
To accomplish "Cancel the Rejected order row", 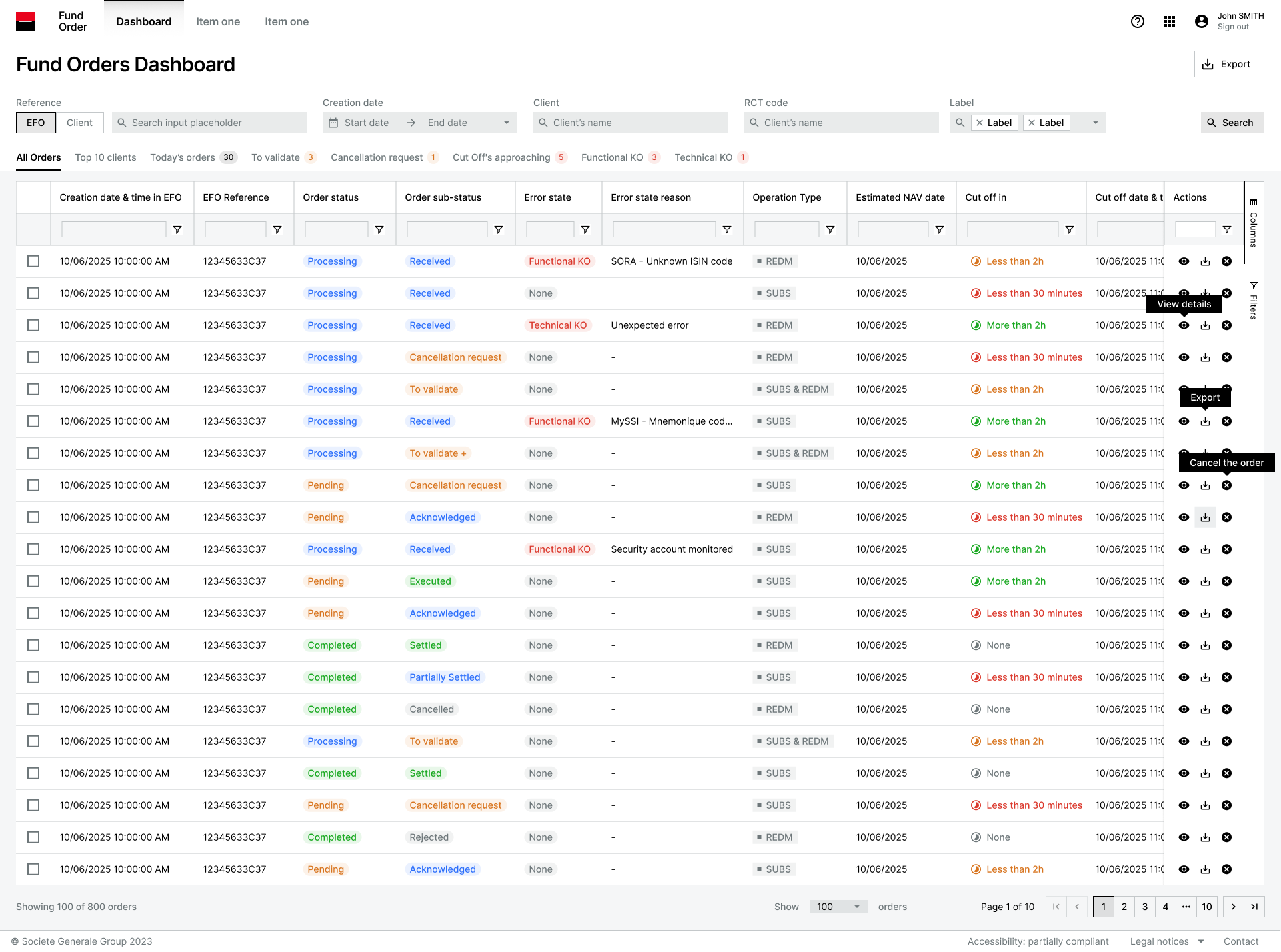I will click(x=1227, y=837).
